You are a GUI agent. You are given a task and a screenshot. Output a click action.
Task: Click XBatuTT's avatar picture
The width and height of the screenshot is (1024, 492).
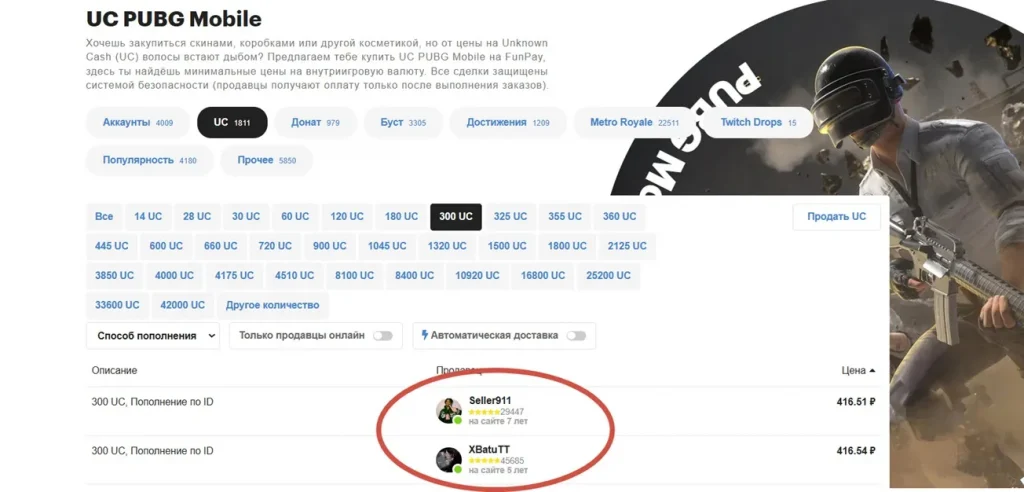(x=449, y=460)
